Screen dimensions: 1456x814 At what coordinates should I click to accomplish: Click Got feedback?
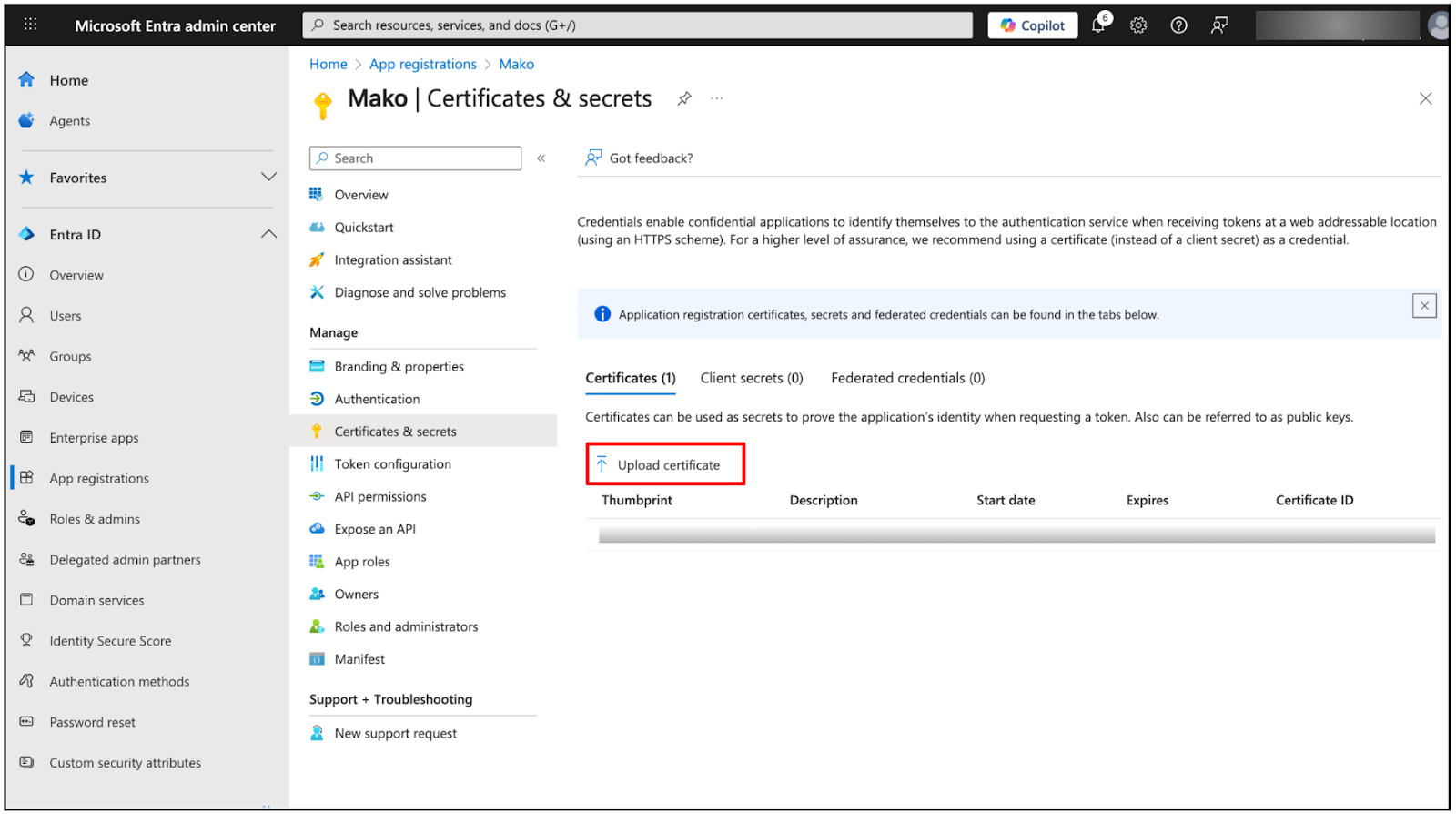tap(639, 158)
